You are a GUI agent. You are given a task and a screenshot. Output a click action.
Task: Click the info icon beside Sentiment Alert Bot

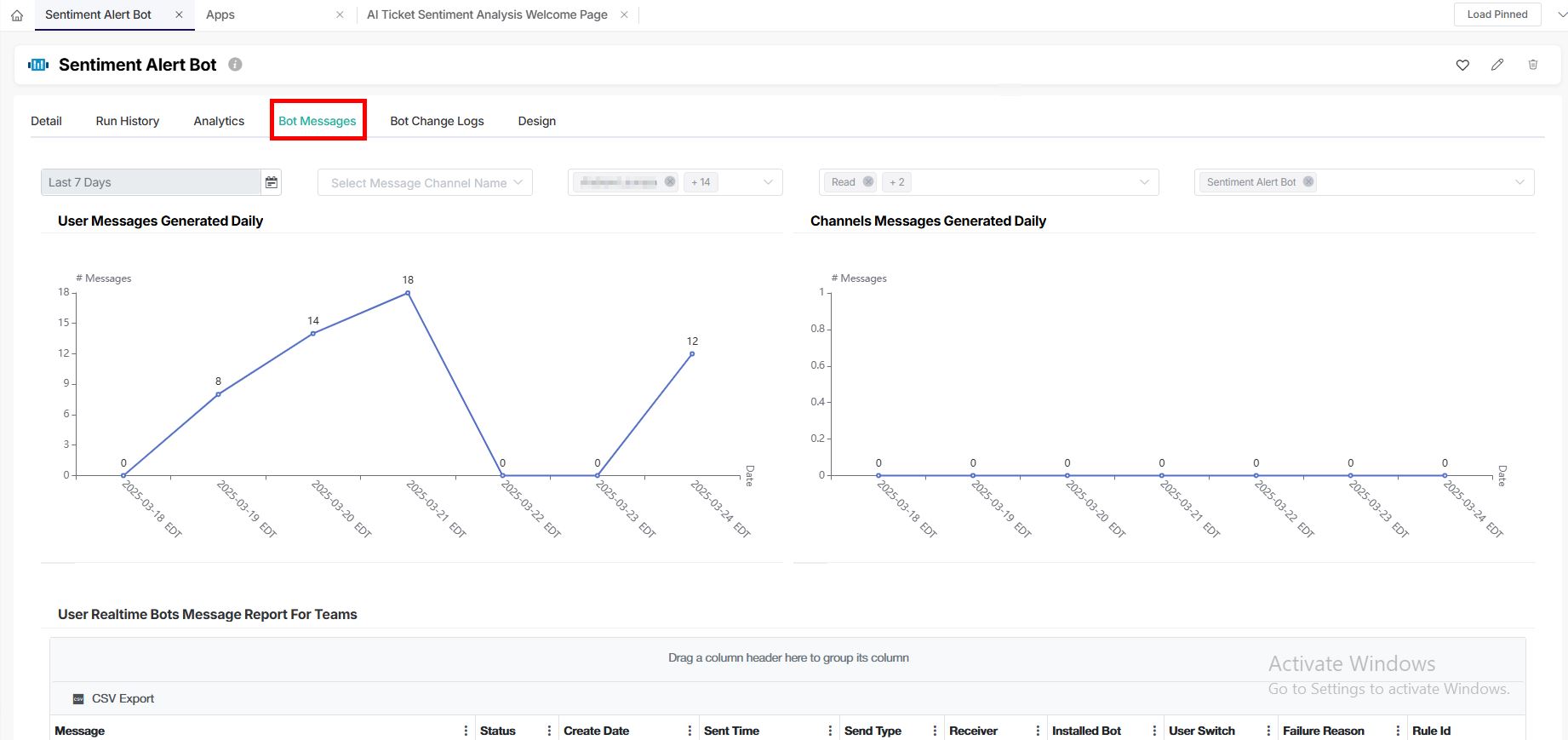coord(236,65)
